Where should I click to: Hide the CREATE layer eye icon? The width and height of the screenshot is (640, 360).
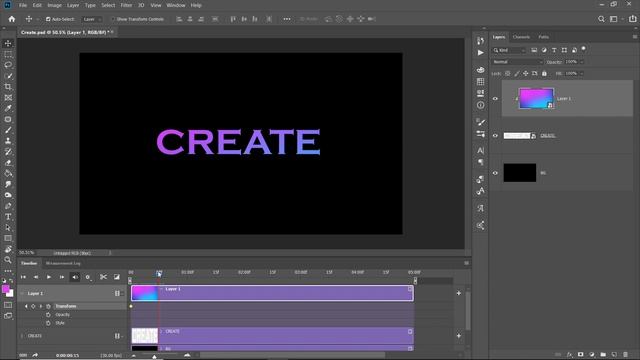click(x=495, y=136)
